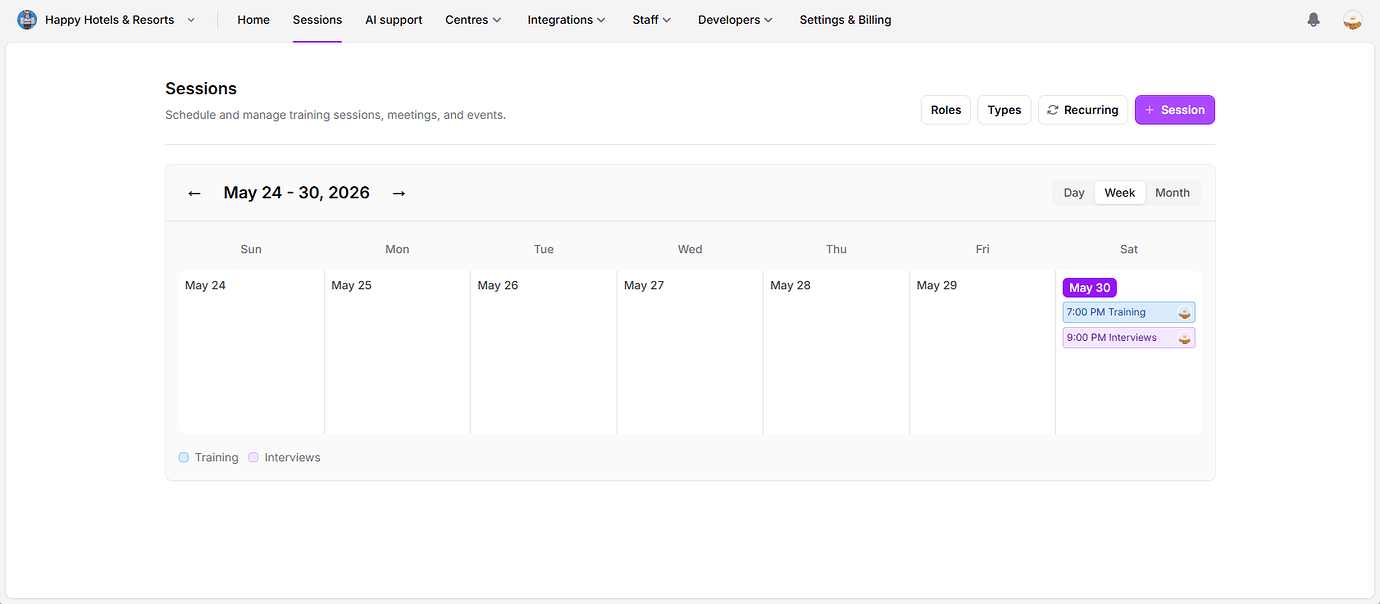Click the Happy Hotels & Resorts logo icon
Viewport: 1380px width, 604px height.
click(x=27, y=20)
